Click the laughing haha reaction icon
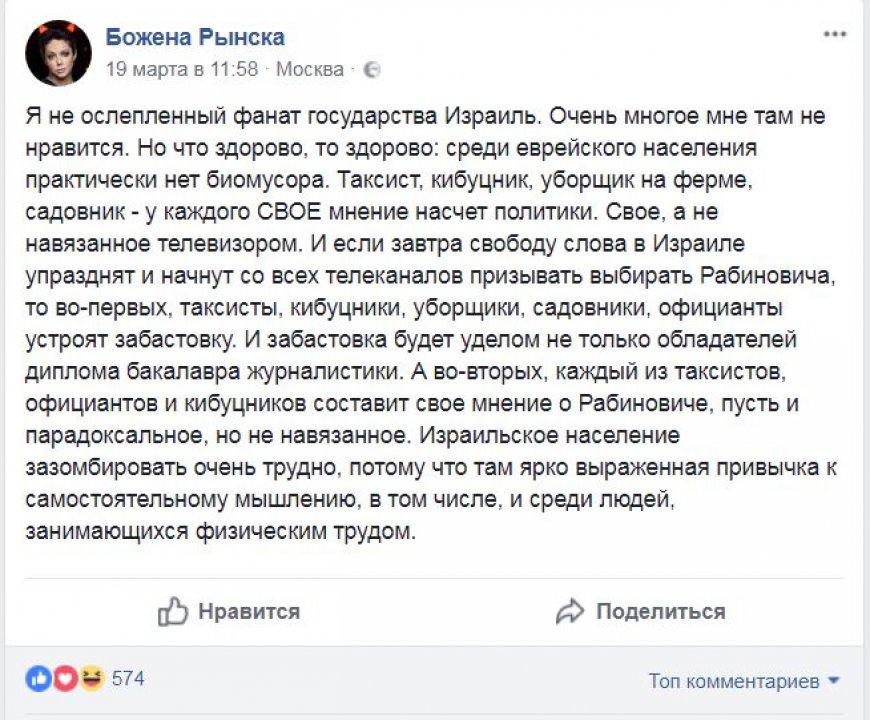 (91, 679)
